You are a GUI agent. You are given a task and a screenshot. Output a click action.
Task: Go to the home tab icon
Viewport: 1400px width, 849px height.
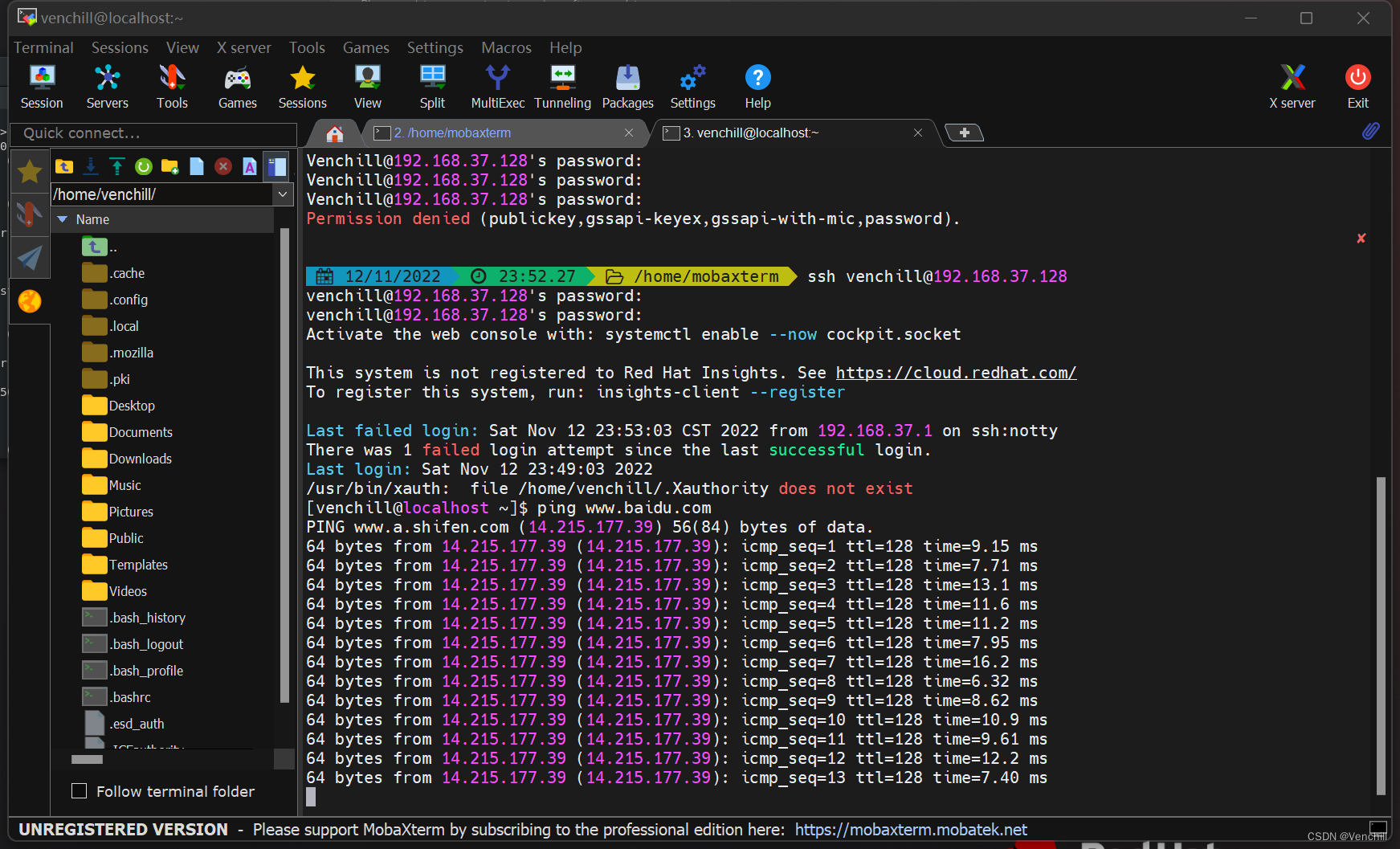tap(335, 133)
